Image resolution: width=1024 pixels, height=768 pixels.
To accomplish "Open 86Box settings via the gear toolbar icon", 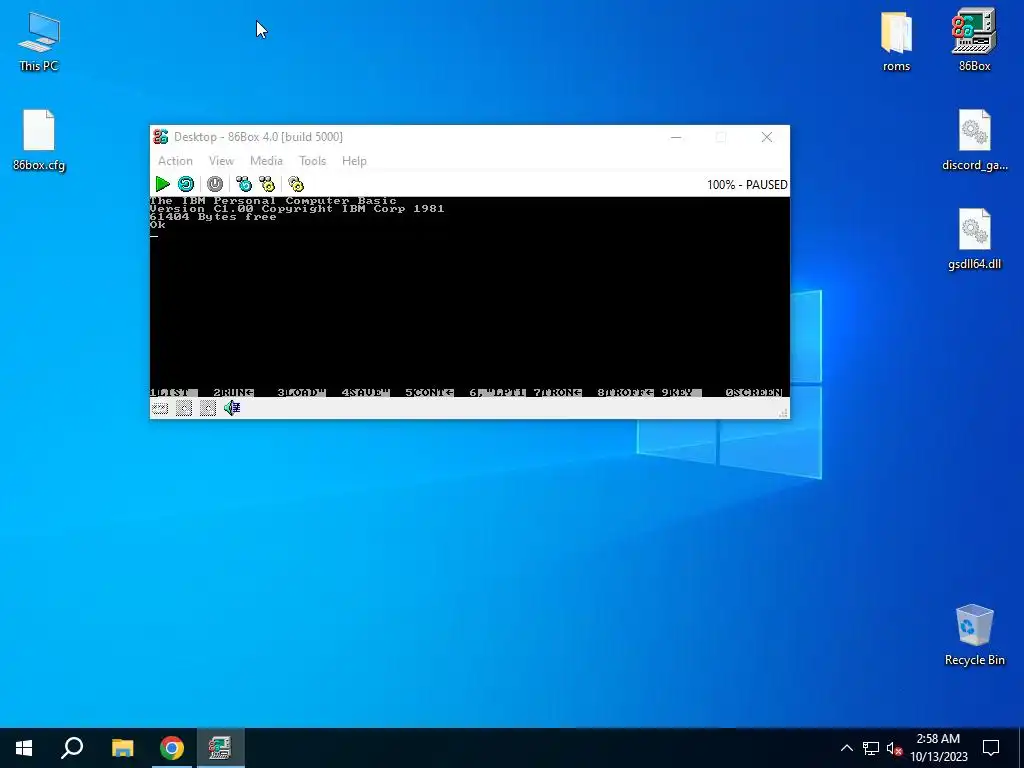I will (296, 184).
